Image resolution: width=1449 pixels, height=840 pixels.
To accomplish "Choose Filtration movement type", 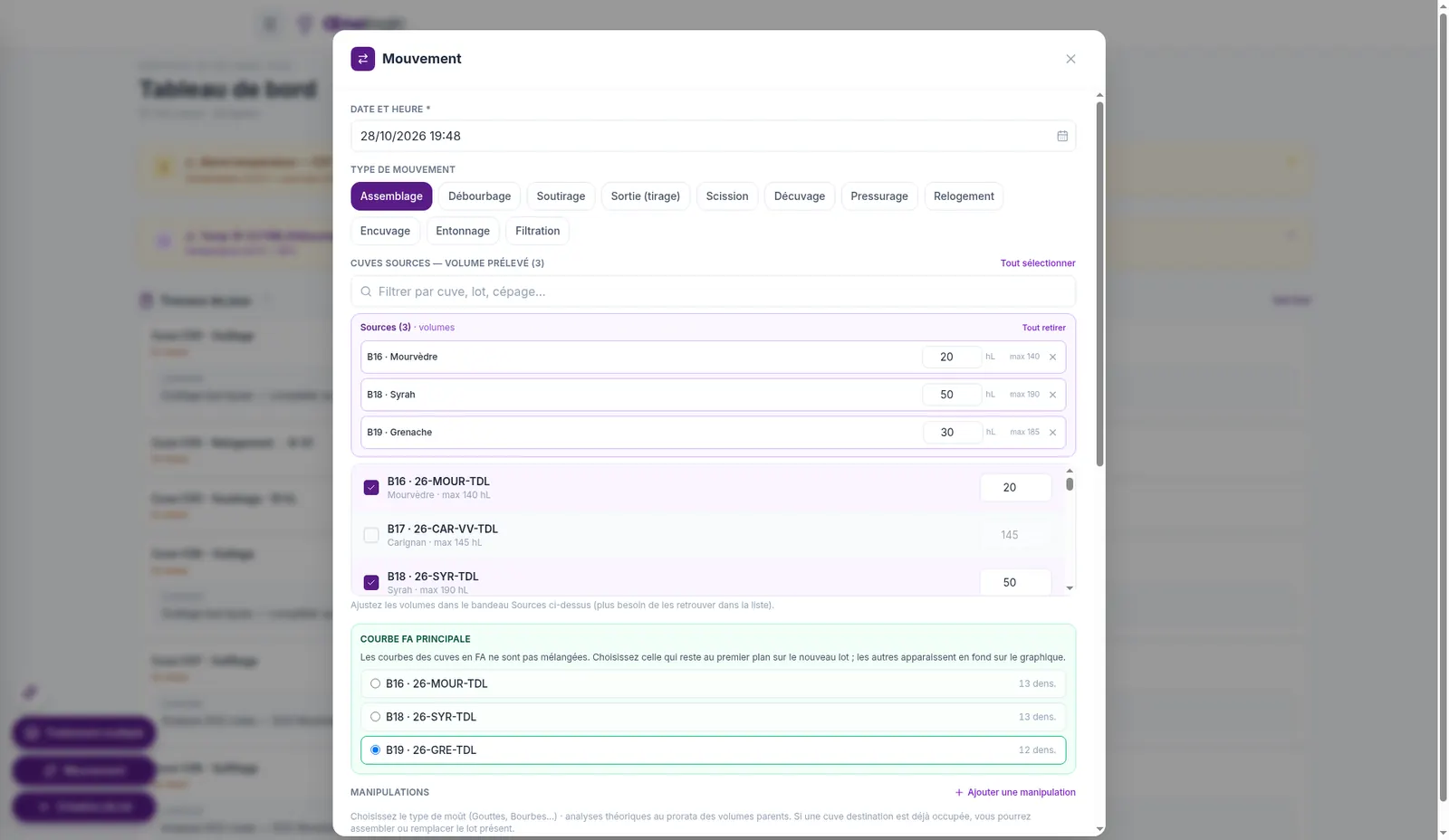I will pos(538,231).
